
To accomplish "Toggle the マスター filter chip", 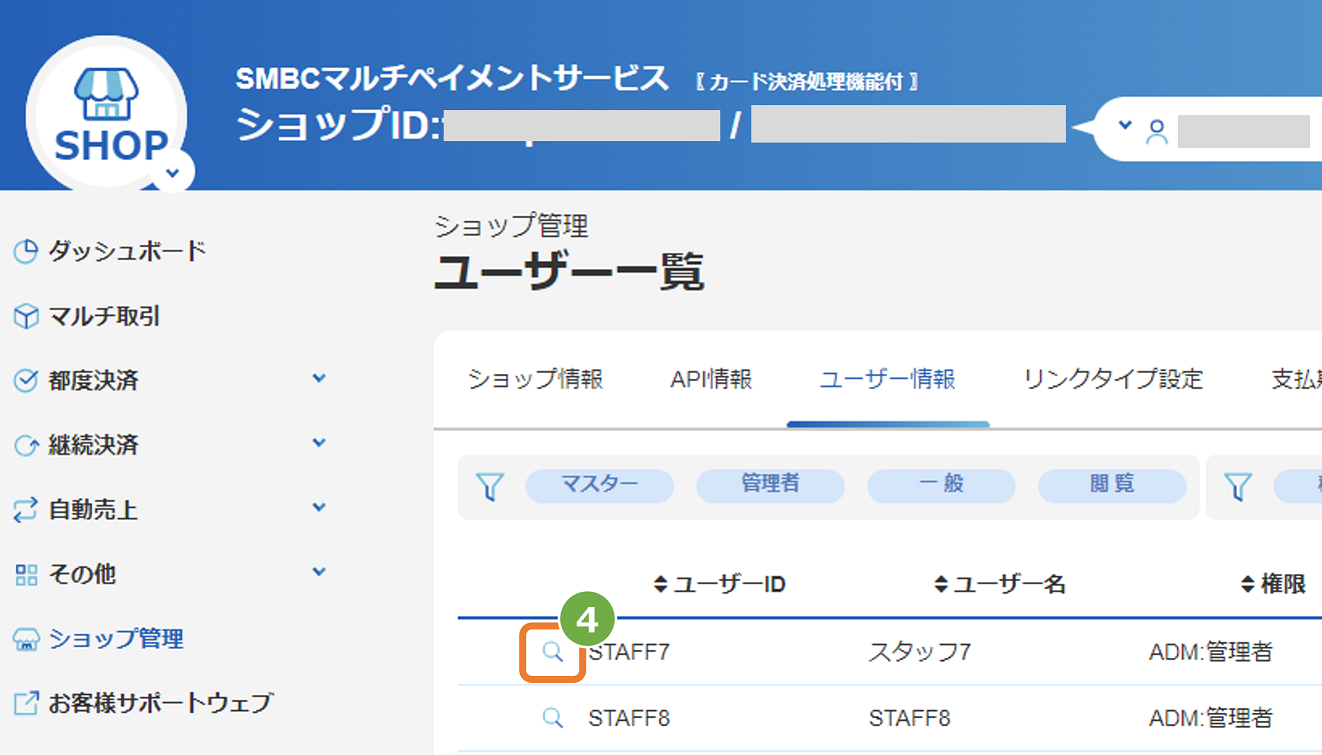I will tap(599, 485).
